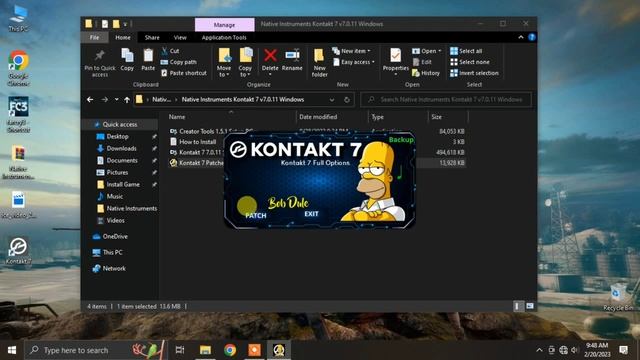This screenshot has height=360, width=640.
Task: Collapse the ribbon with the chevron
Action: tap(521, 37)
